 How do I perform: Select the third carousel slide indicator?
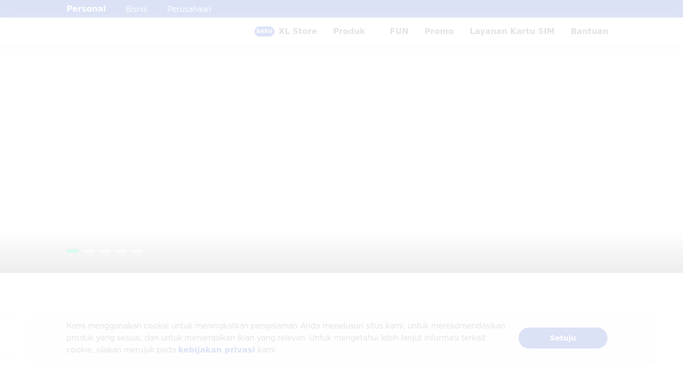pos(104,251)
